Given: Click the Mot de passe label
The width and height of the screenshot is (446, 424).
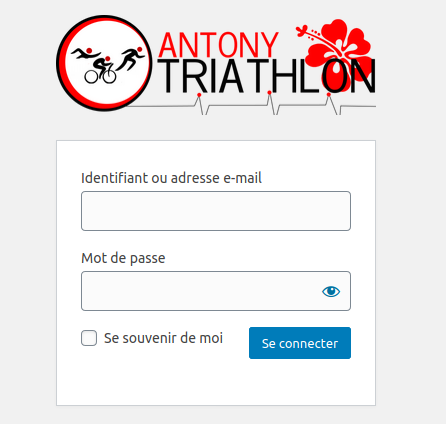Looking at the screenshot, I should (x=123, y=258).
